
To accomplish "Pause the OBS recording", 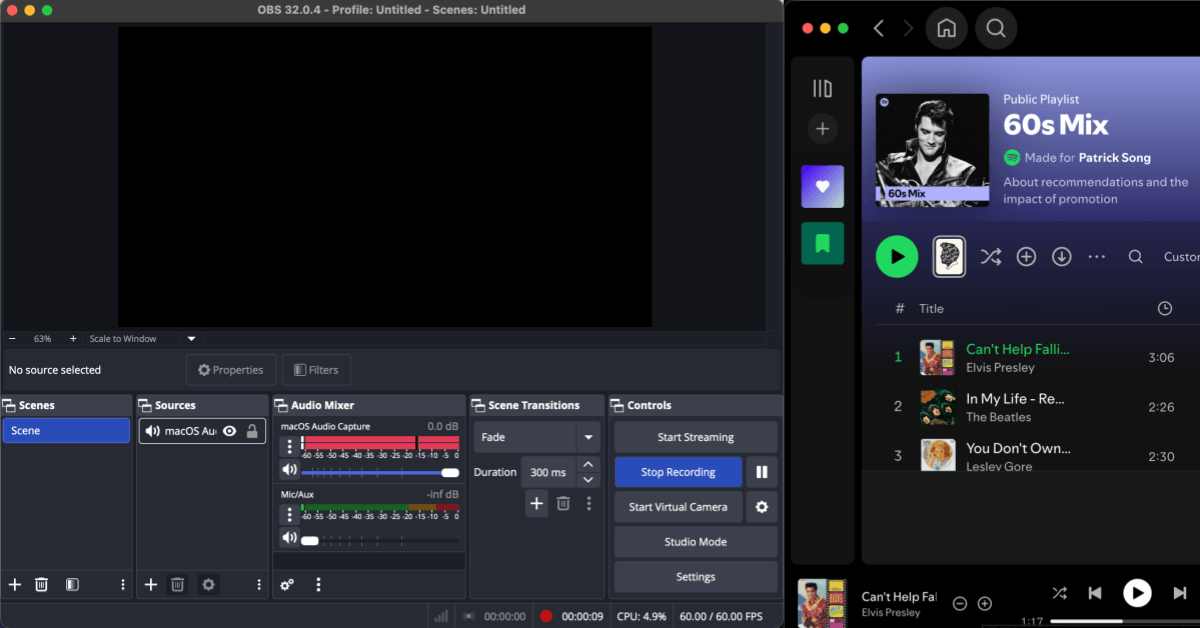I will pyautogui.click(x=761, y=472).
